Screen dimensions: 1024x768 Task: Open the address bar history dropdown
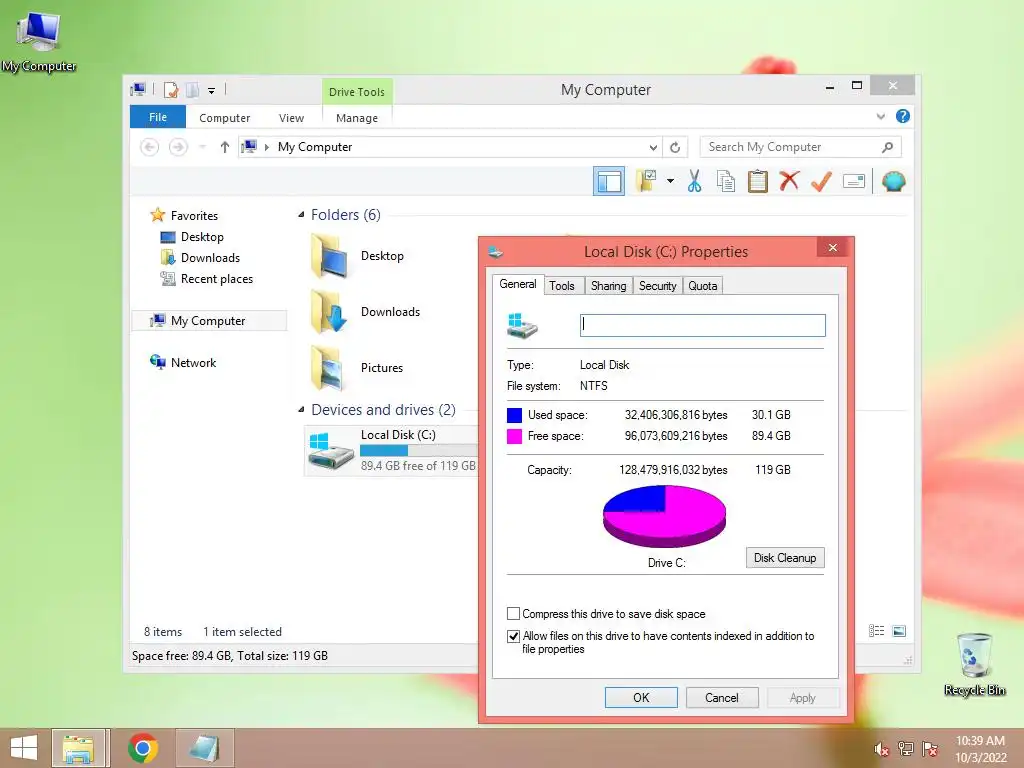653,148
